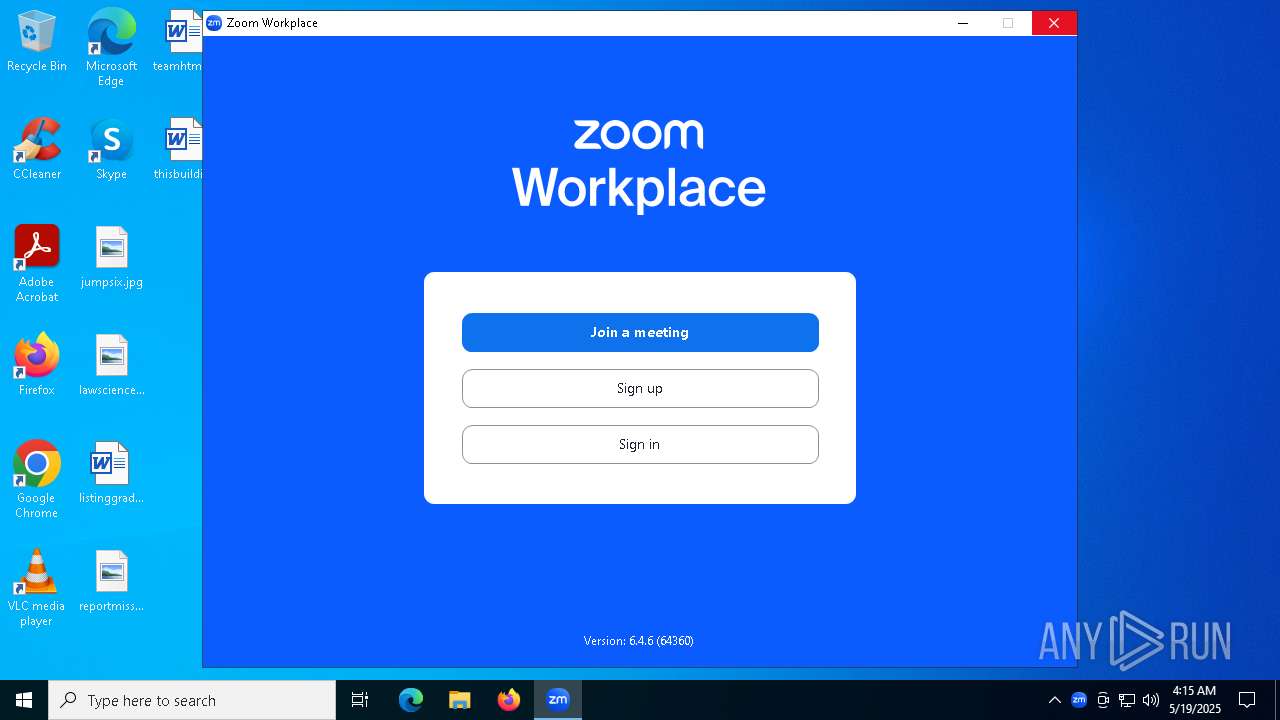This screenshot has width=1280, height=720.
Task: Click the Zoom Workplace title bar icon
Action: coord(214,23)
